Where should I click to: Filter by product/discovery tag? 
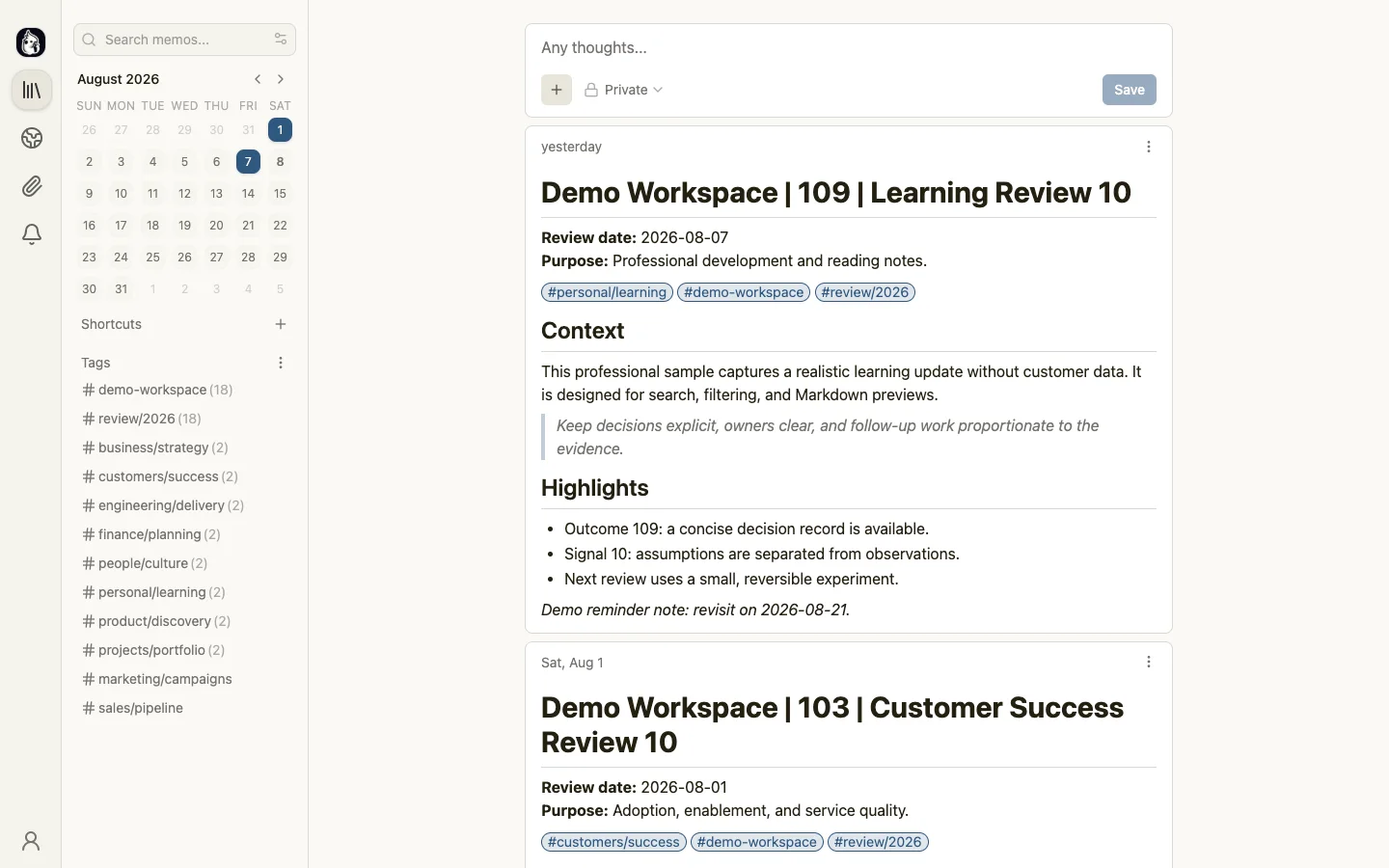point(156,621)
